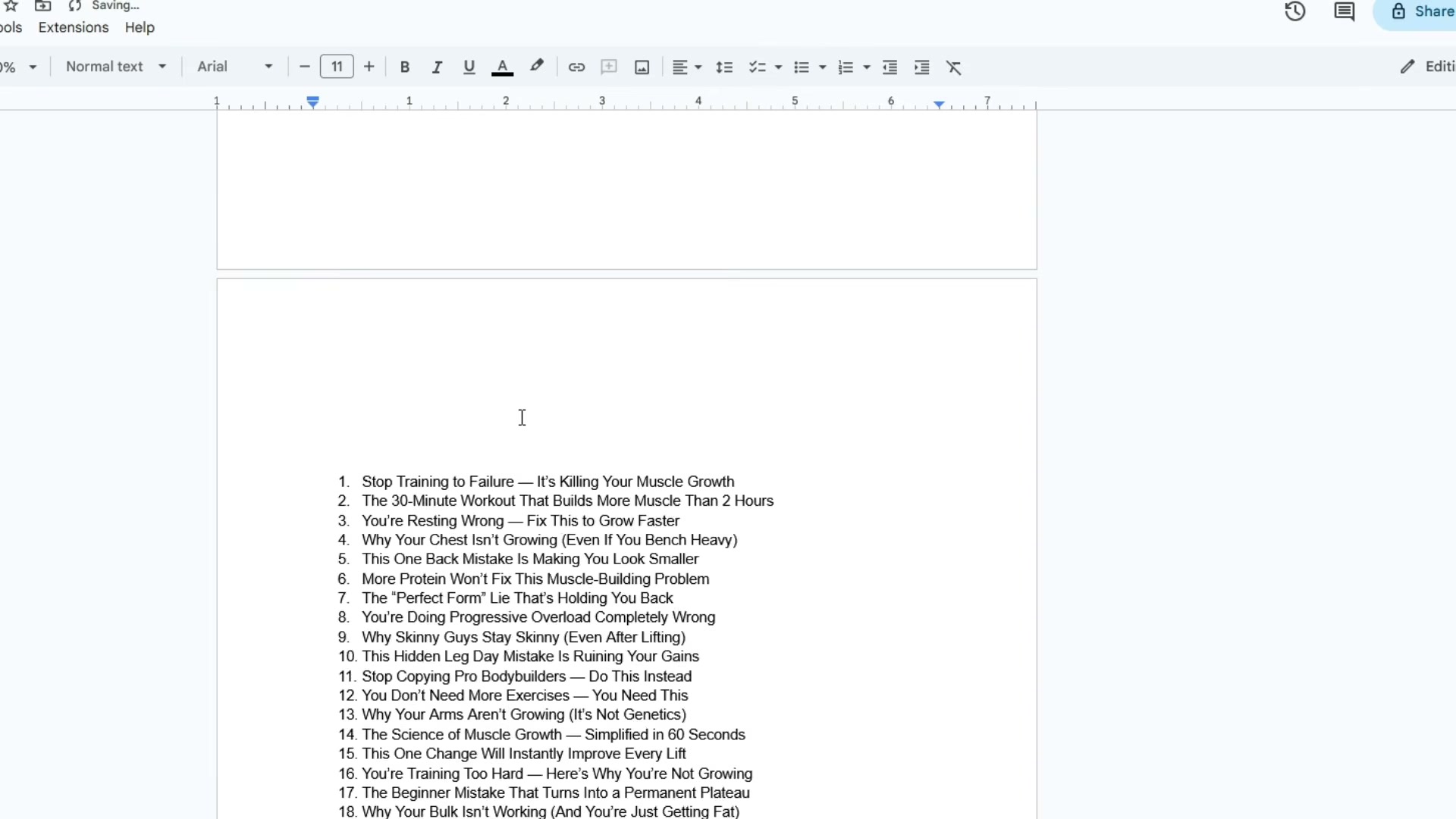Insert an image from toolbar
The height and width of the screenshot is (819, 1456).
[x=642, y=67]
